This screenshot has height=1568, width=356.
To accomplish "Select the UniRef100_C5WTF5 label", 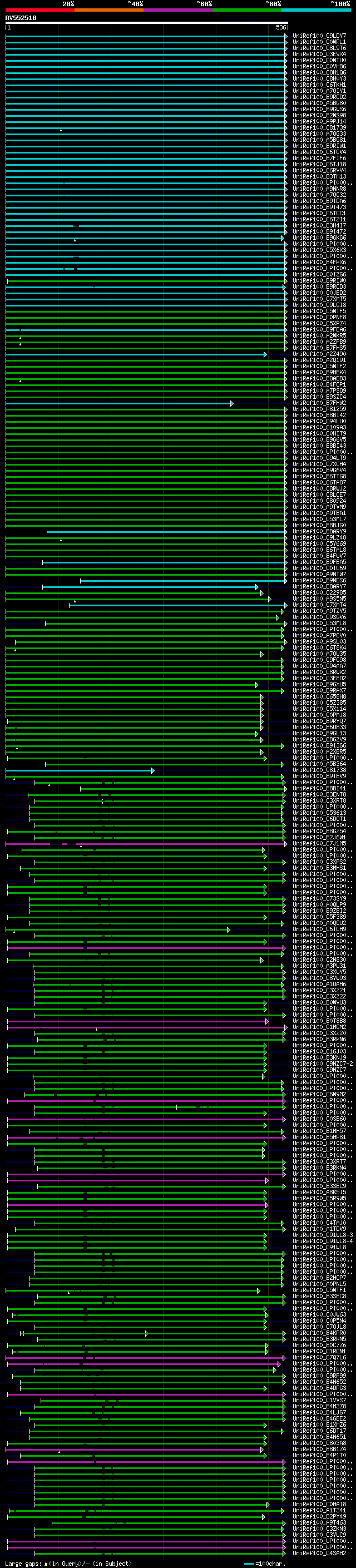I will coord(319,311).
